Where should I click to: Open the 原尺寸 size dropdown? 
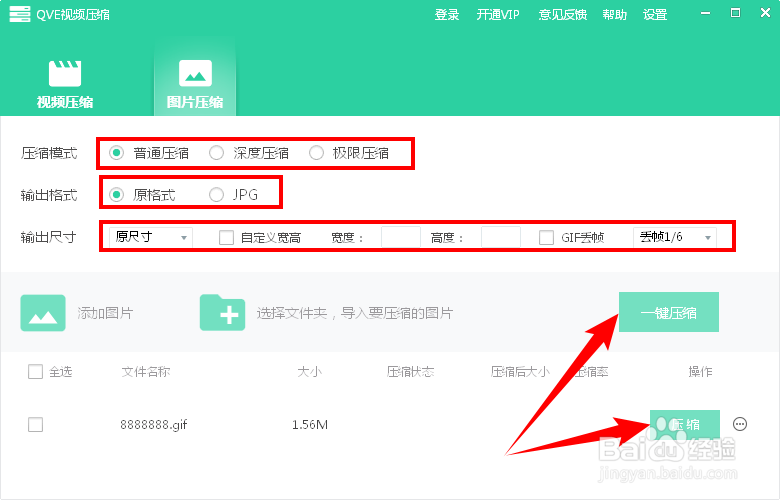click(151, 237)
